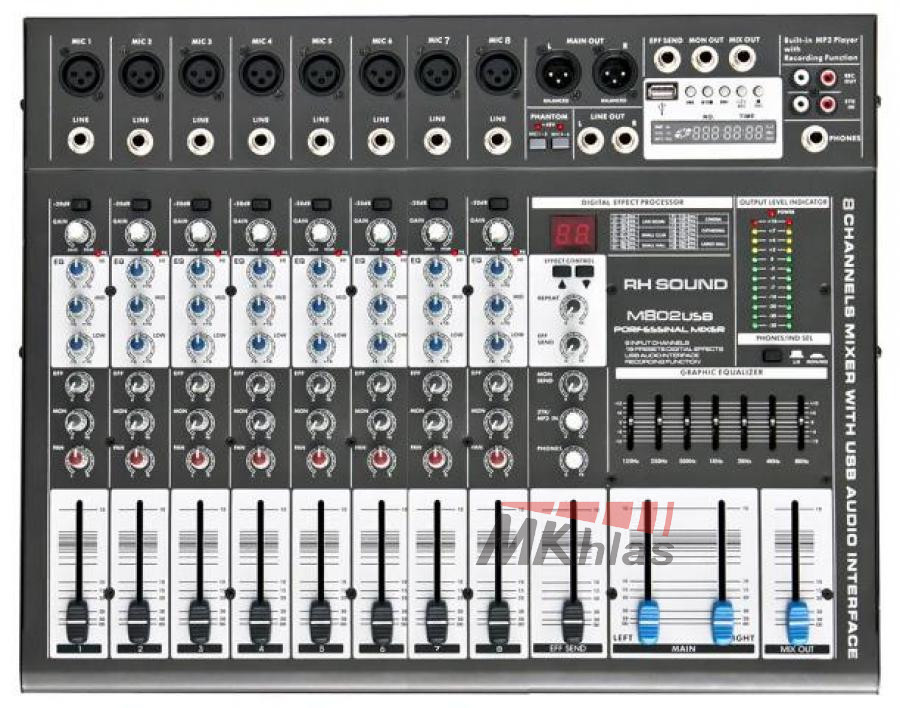
Task: Click the channel 3 MID EQ knob
Action: (x=199, y=307)
